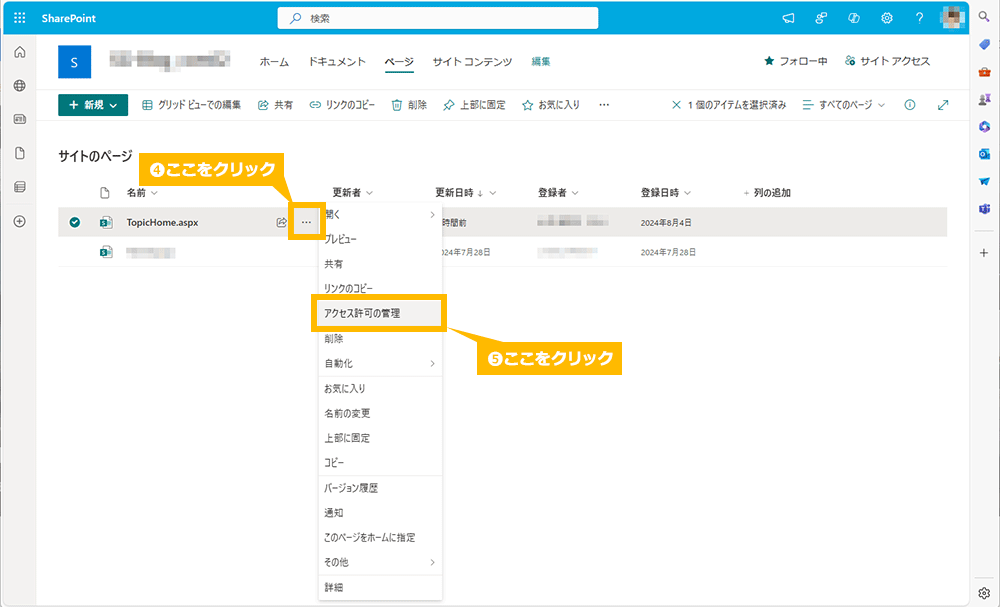The width and height of the screenshot is (1000, 607).
Task: Go to Home icon in left rail
Action: click(20, 52)
